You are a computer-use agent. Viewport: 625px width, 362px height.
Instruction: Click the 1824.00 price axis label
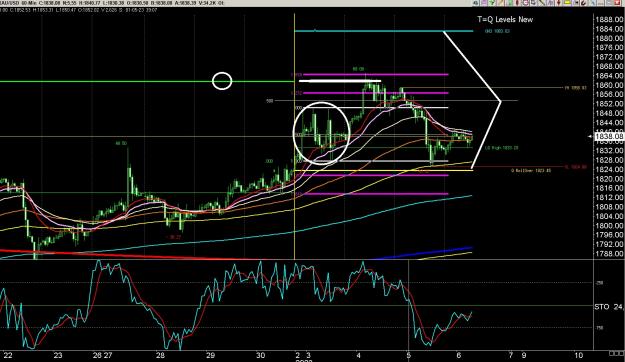609,169
